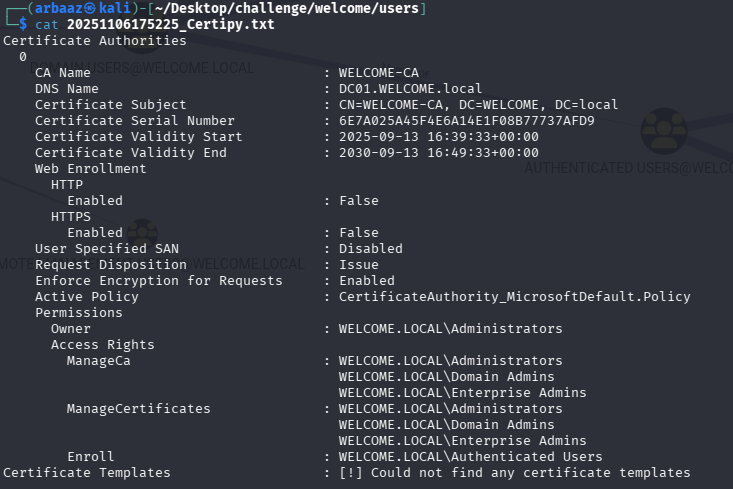This screenshot has width=733, height=489.
Task: Click the Certificate Validity Start date
Action: tap(438, 137)
